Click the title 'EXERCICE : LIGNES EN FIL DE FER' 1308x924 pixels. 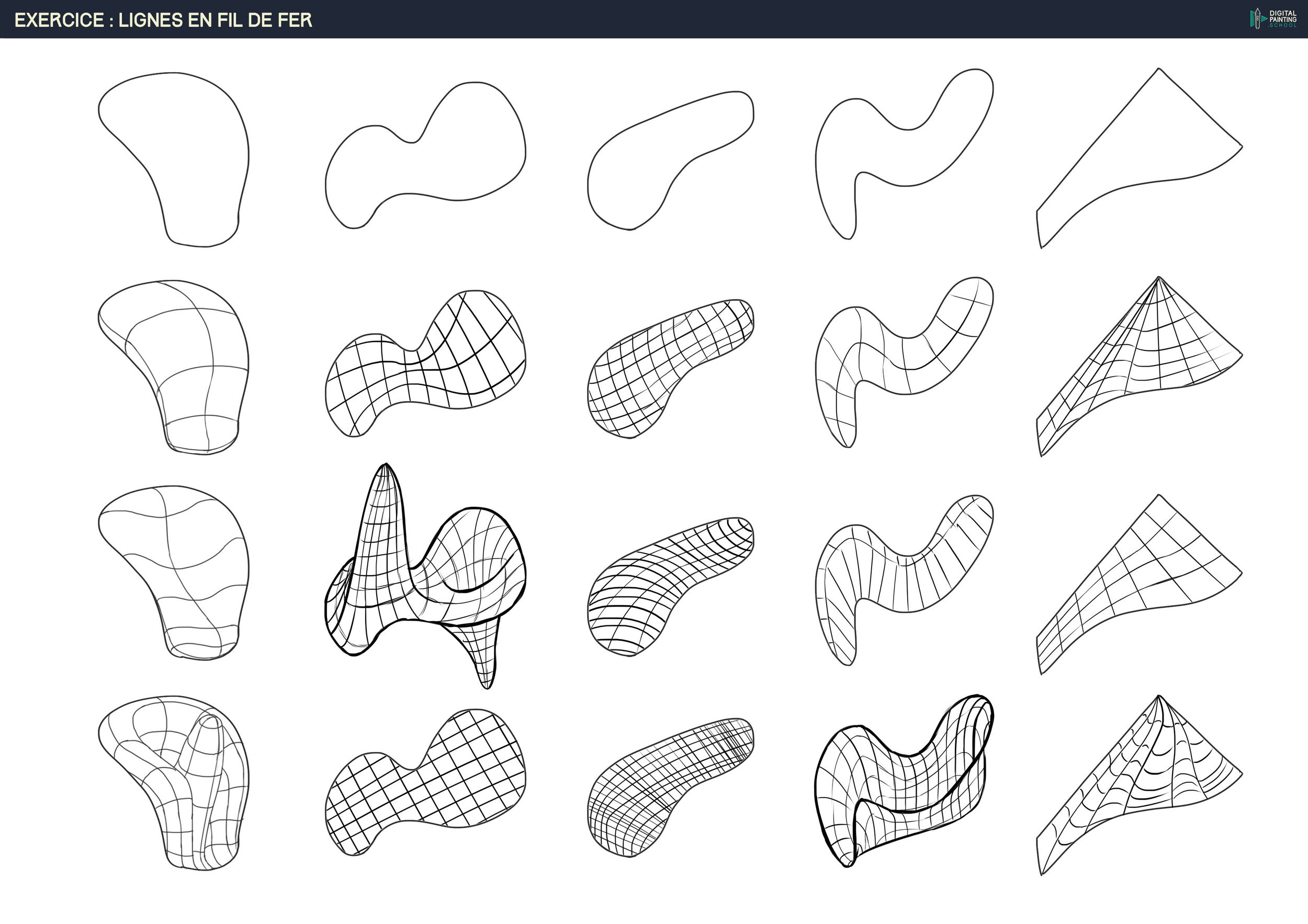(x=163, y=20)
